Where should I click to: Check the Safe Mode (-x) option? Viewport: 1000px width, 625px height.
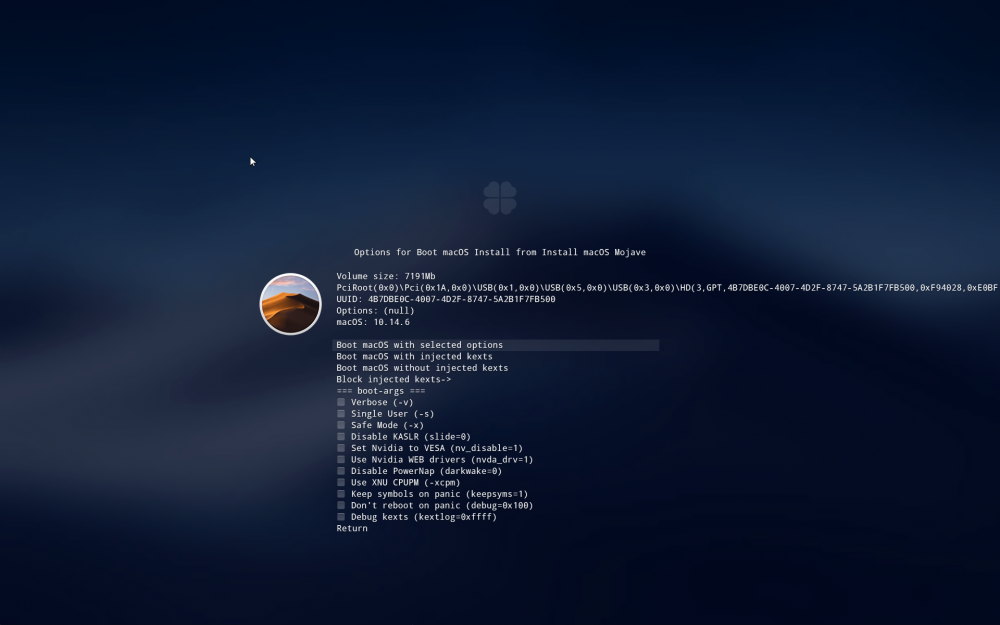point(341,425)
